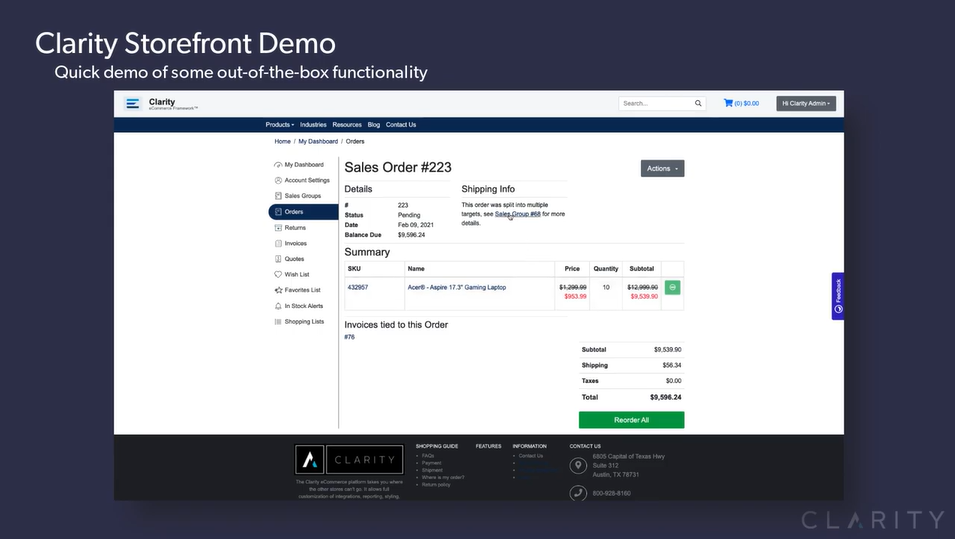Select In Stock Alerts in the sidebar

304,306
